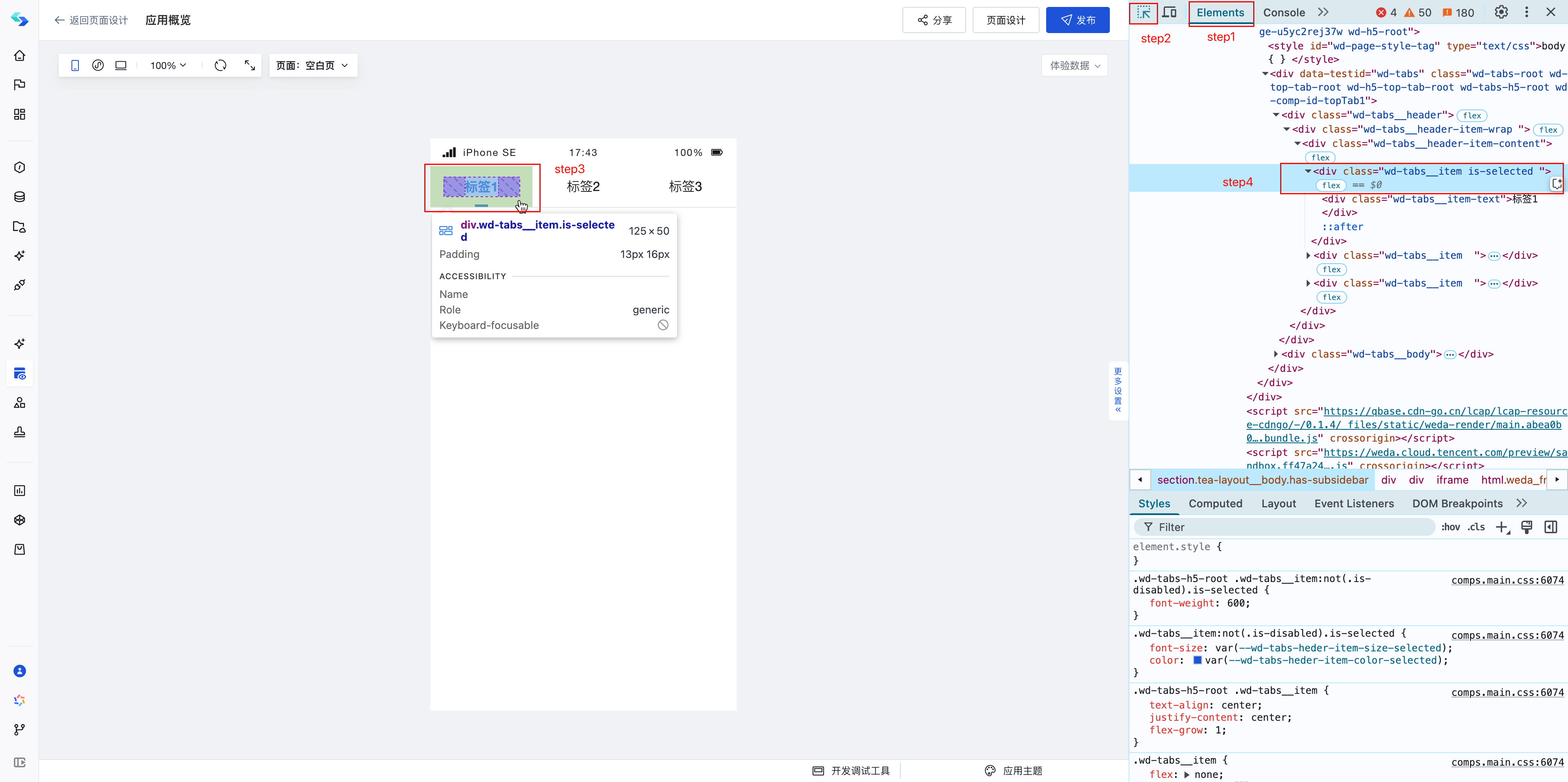Toggle the .cls class editor
This screenshot has height=782, width=1568.
(x=1476, y=527)
